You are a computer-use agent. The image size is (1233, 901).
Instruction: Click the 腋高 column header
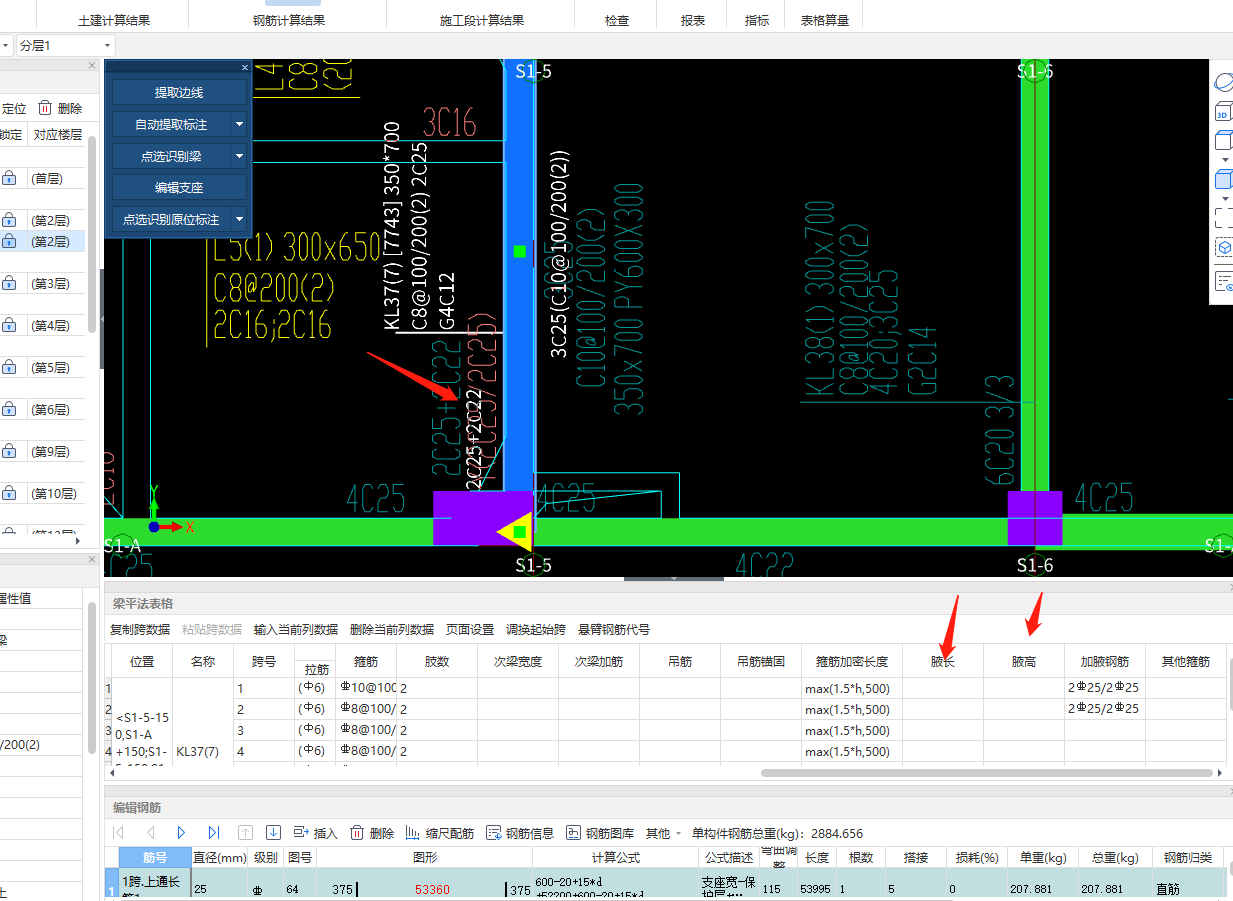1024,661
